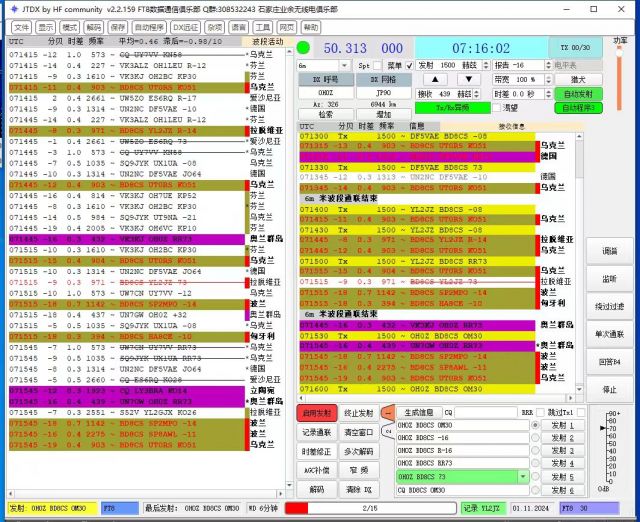
Task: Toggle the Spt checkbox
Action: pyautogui.click(x=378, y=65)
